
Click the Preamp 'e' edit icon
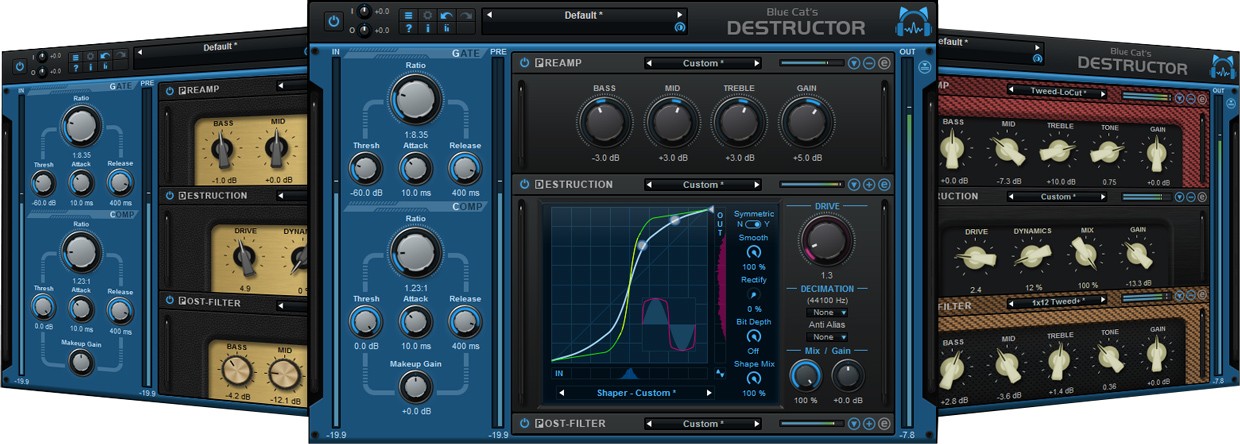click(884, 63)
